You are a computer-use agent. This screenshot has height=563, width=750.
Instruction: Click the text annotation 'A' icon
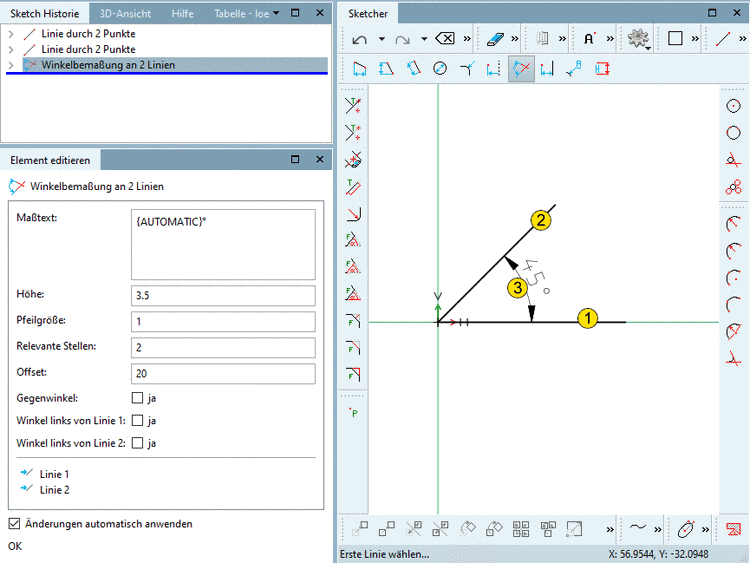click(x=589, y=38)
